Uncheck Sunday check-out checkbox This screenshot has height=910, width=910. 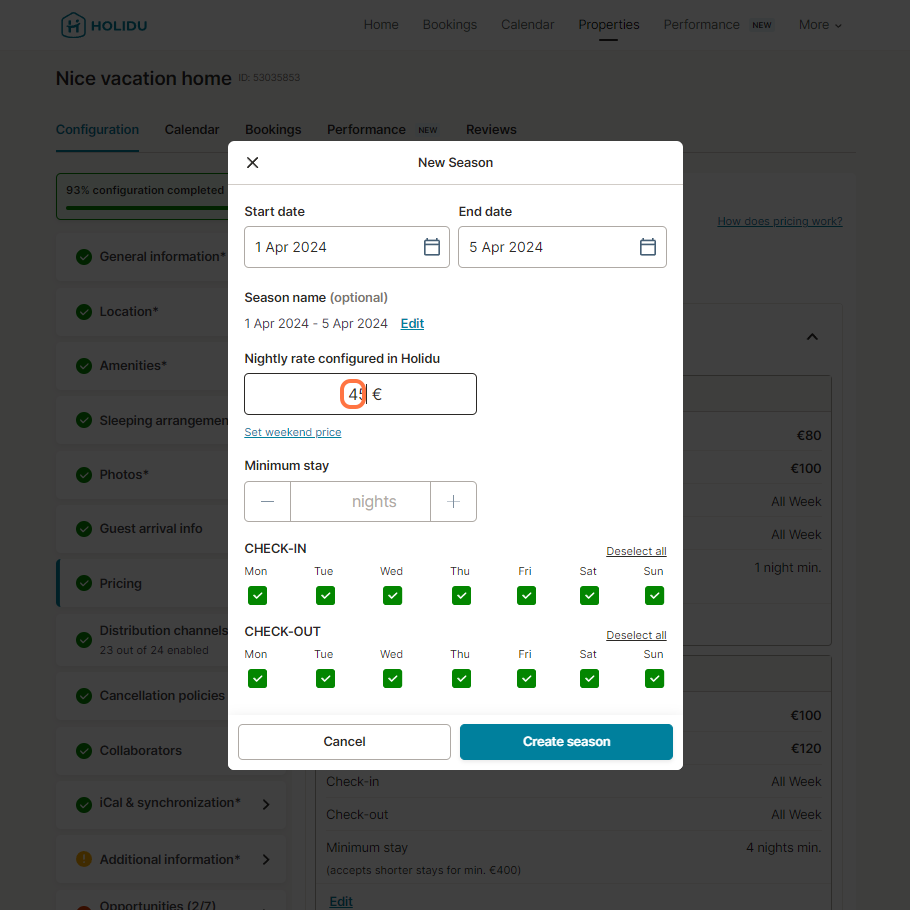654,679
